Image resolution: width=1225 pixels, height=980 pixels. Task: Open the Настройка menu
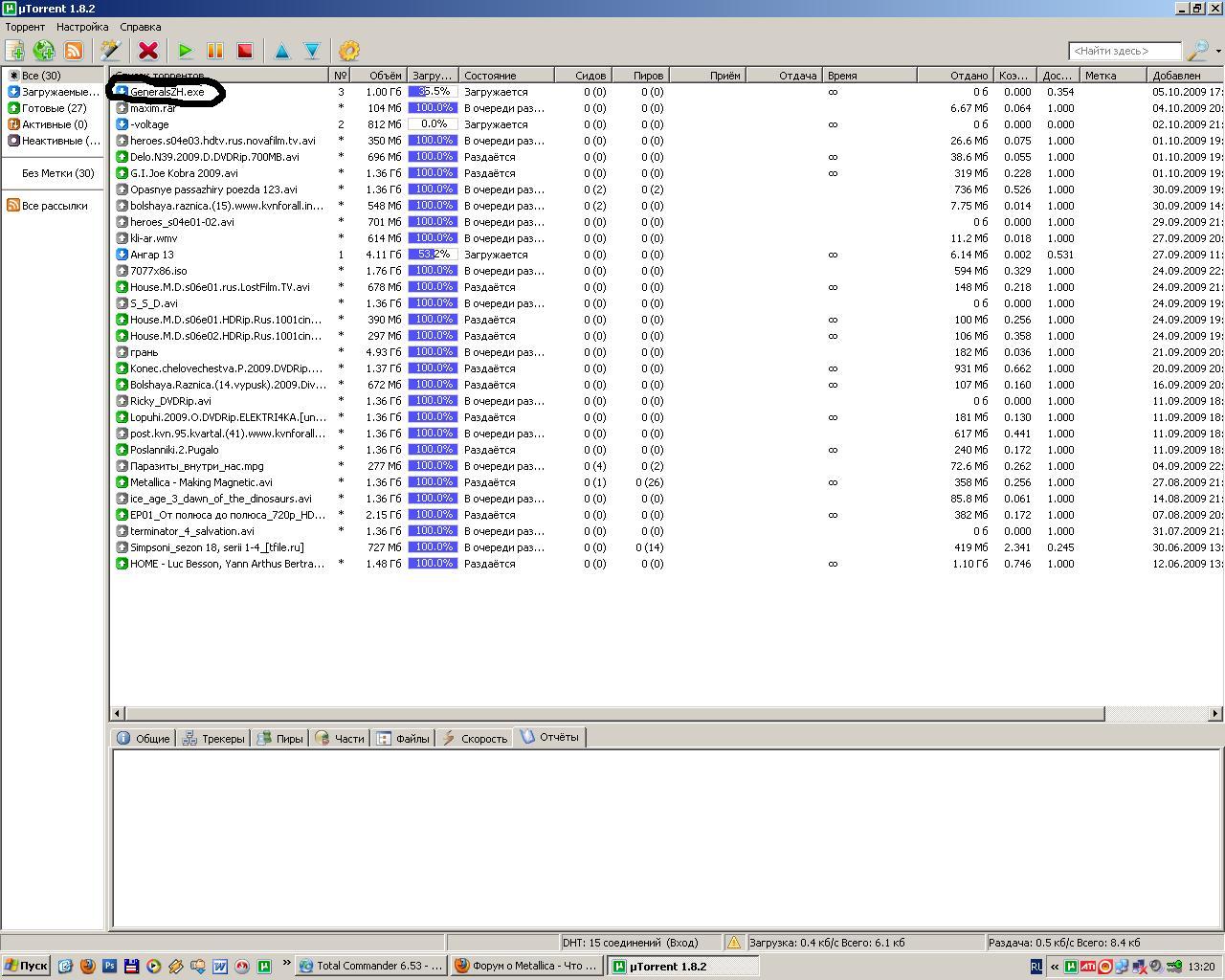coord(82,27)
